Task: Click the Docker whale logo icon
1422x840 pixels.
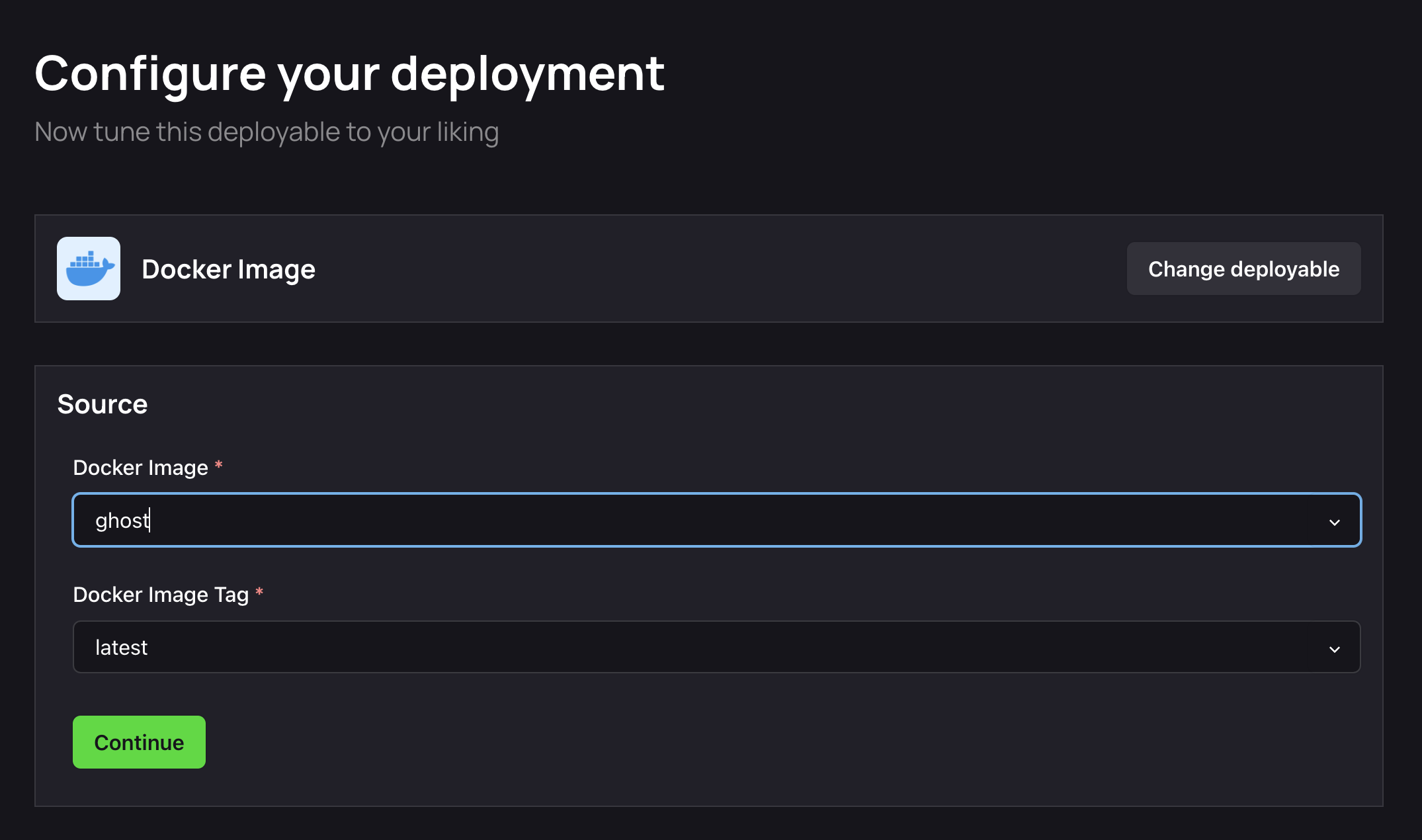Action: (89, 269)
